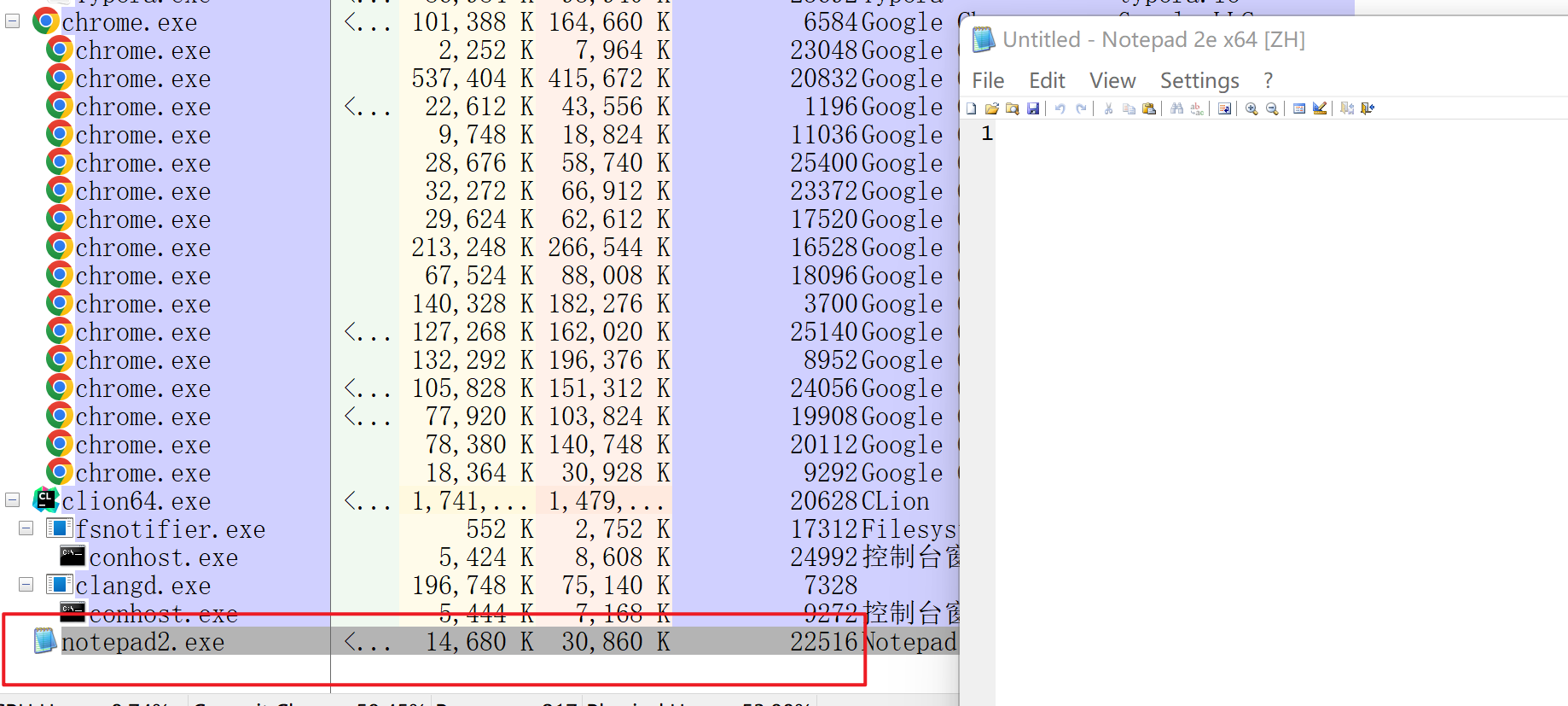Click the 88,008 K working set value
1568x706 pixels.
tap(616, 276)
